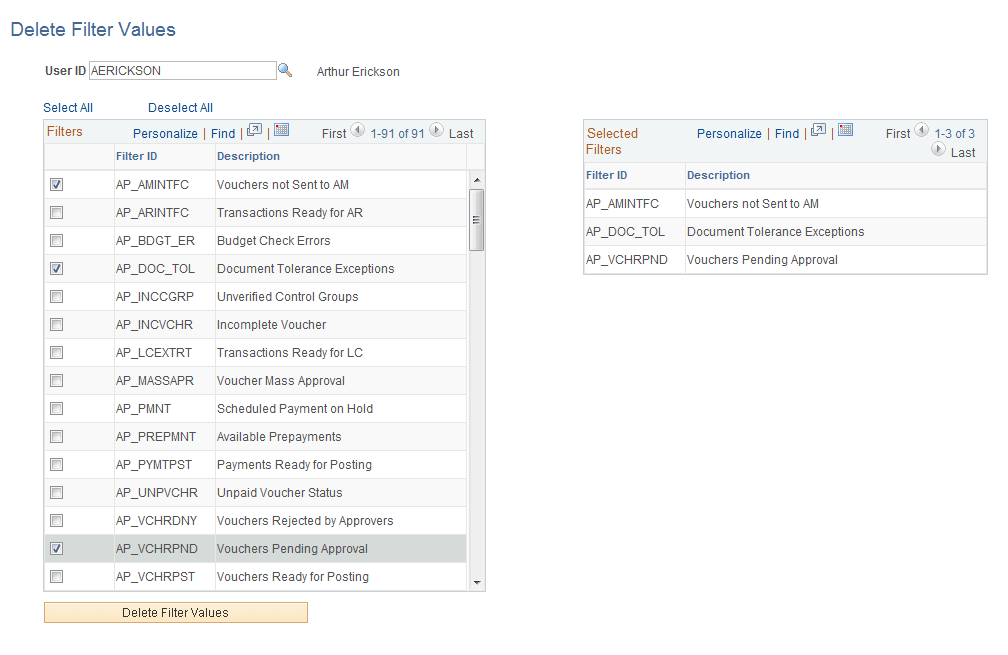Show next rows with the Filters grid arrow
1008x655 pixels.
[436, 131]
